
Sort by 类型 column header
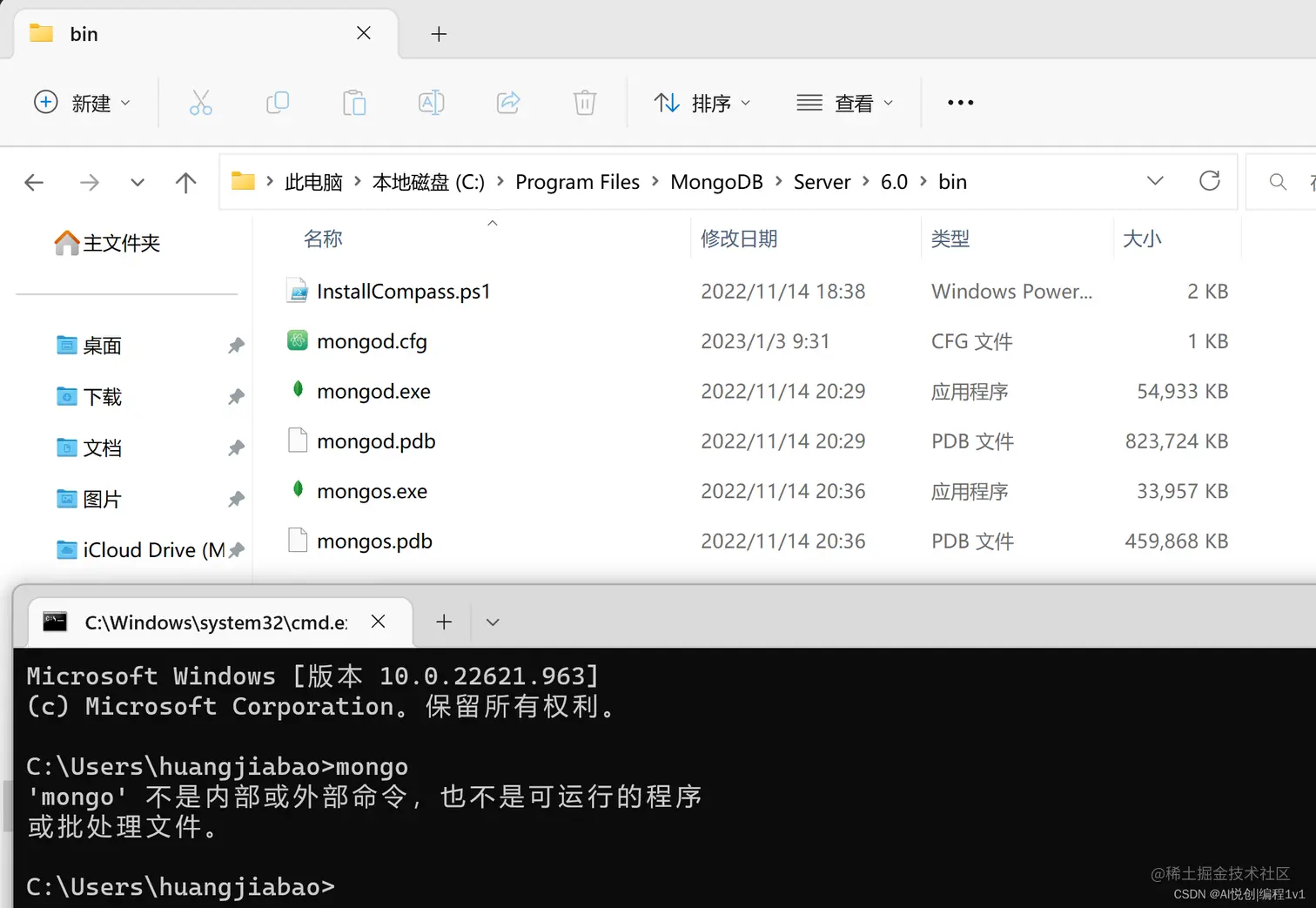coord(950,239)
